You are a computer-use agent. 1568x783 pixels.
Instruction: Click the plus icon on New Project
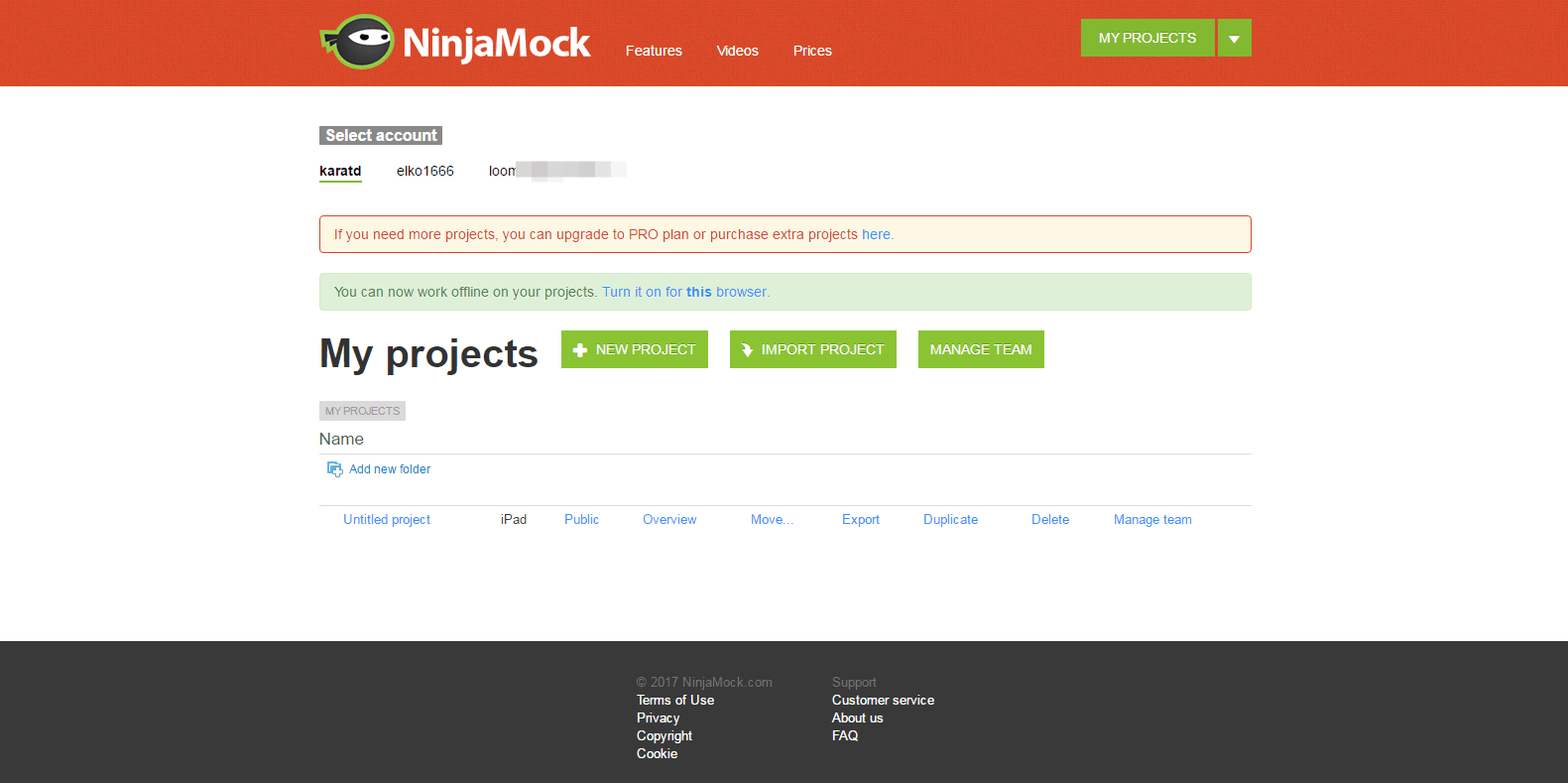pos(580,350)
